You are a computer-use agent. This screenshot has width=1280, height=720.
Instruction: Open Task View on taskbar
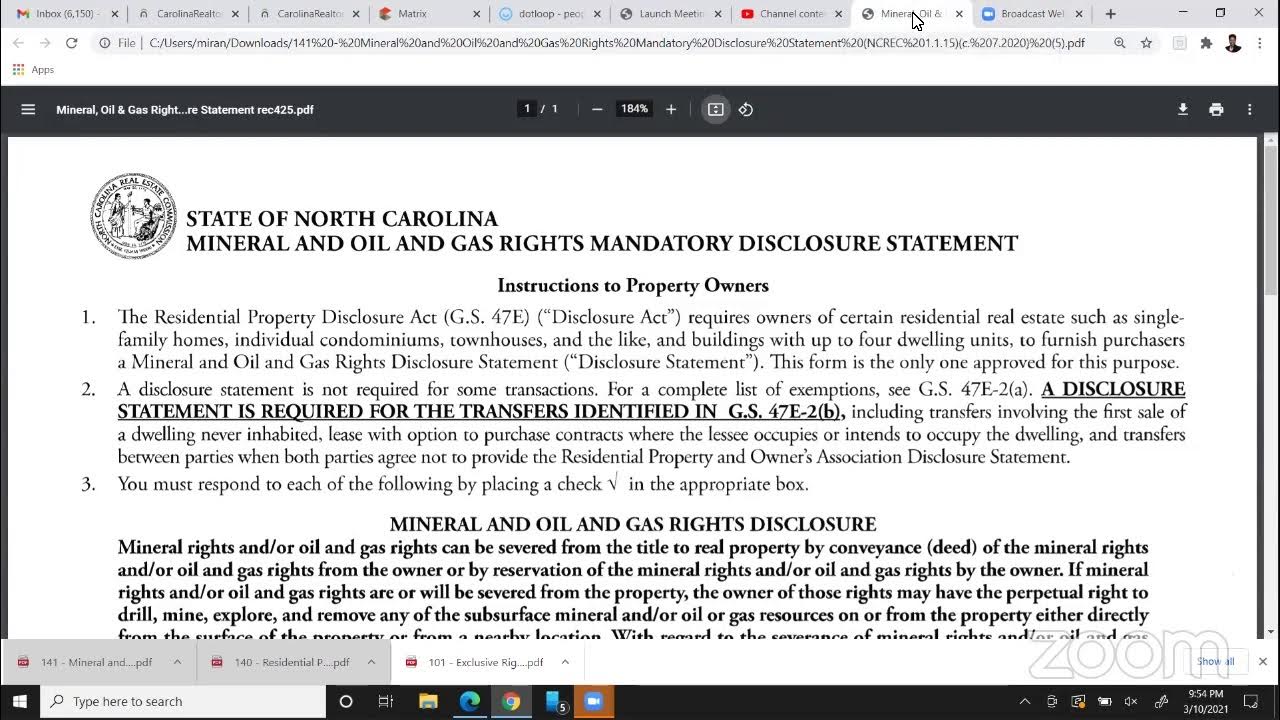point(386,701)
